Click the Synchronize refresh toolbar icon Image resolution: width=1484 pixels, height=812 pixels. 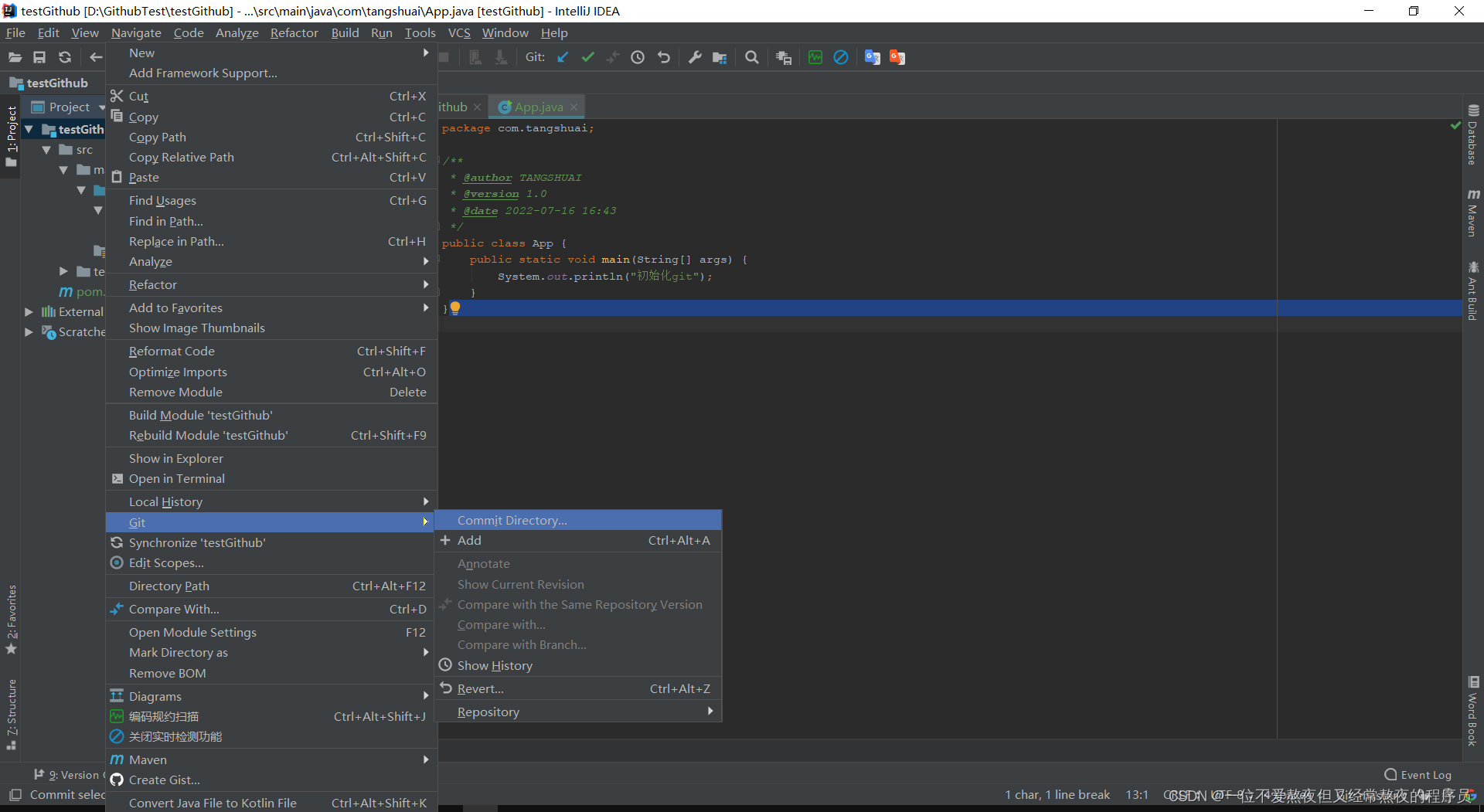[65, 57]
